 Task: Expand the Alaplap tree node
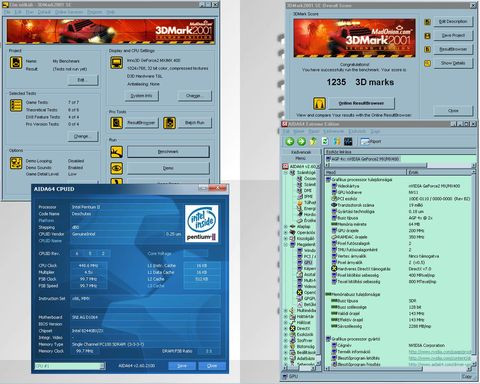tap(286, 226)
